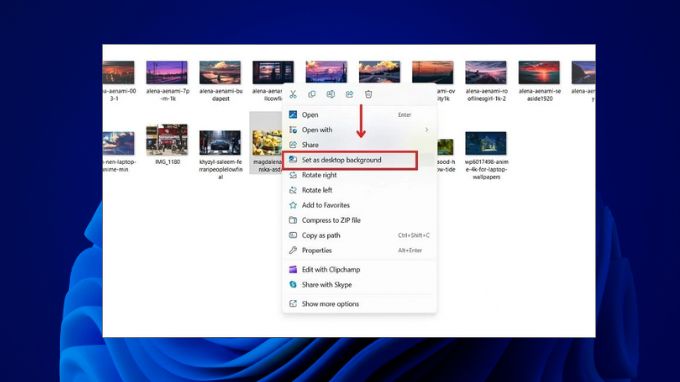The image size is (680, 382).
Task: Click the photo icon beside Open
Action: point(293,114)
